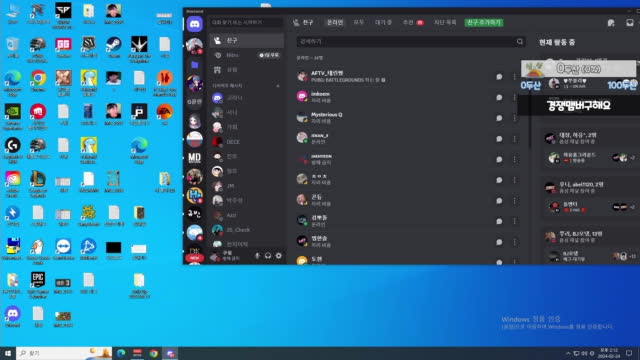Focus the friends search input field
The height and width of the screenshot is (360, 640).
click(411, 42)
